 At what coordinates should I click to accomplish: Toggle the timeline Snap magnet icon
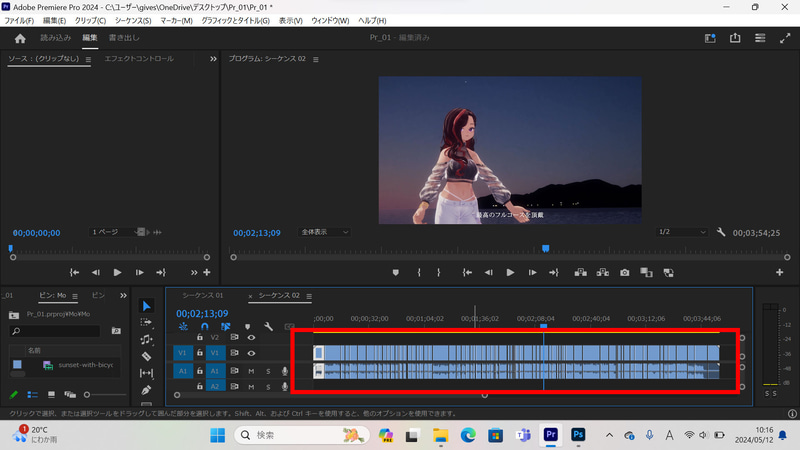pyautogui.click(x=205, y=326)
